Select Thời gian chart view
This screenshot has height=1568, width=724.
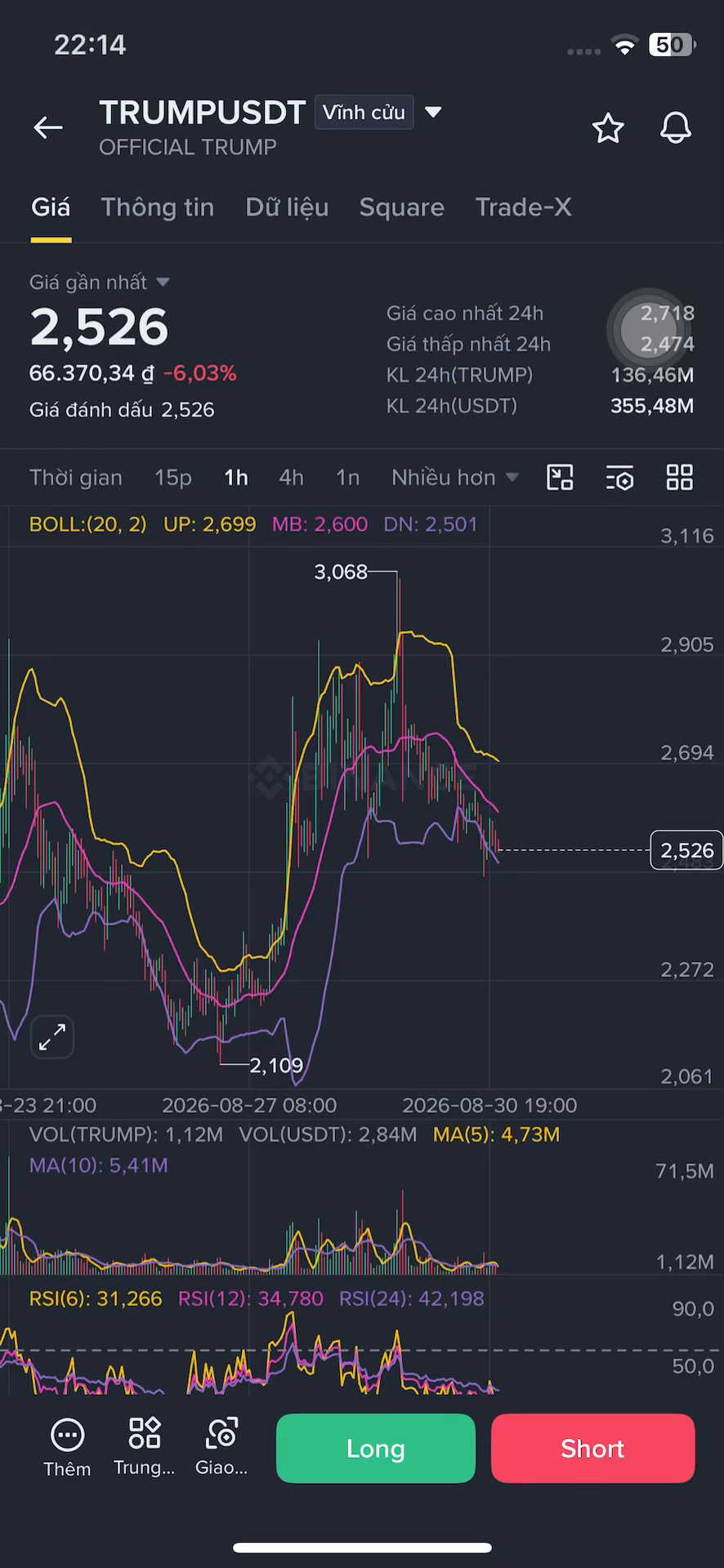(76, 478)
